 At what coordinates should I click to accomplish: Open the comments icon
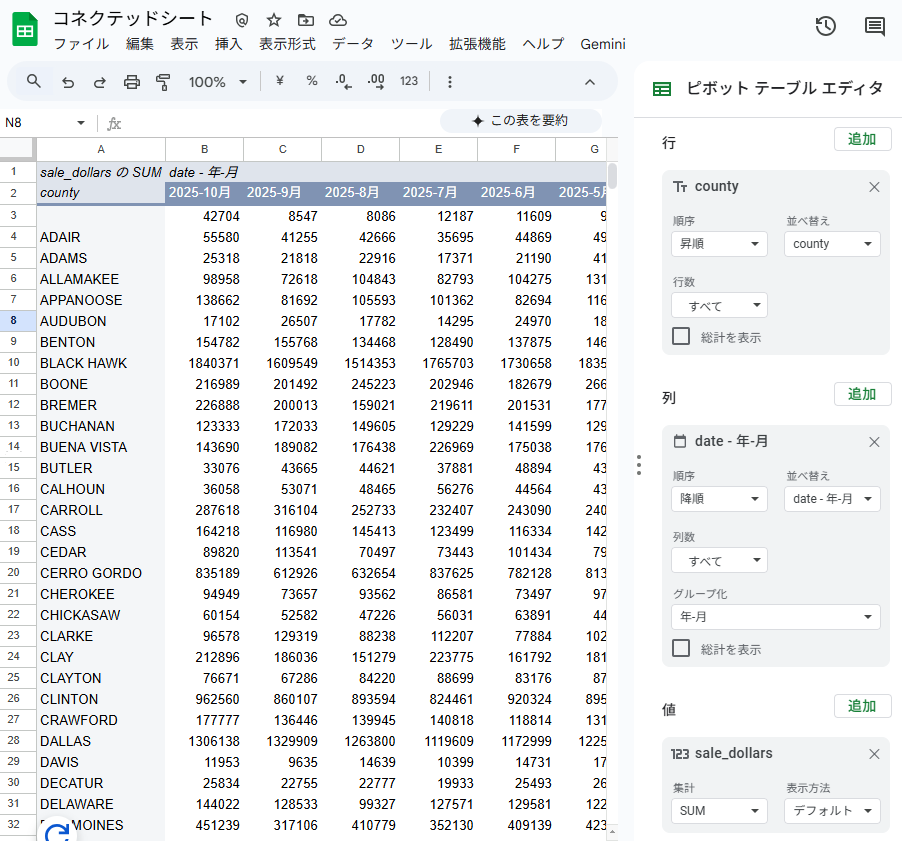click(875, 27)
